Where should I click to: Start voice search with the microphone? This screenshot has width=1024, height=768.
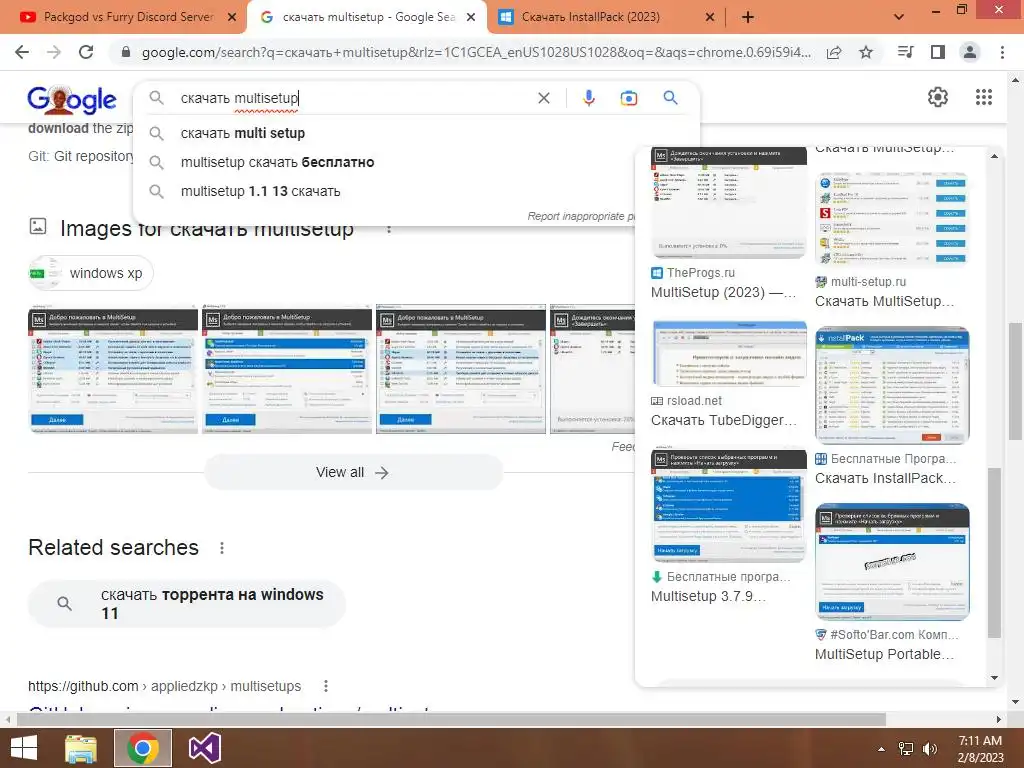tap(588, 98)
